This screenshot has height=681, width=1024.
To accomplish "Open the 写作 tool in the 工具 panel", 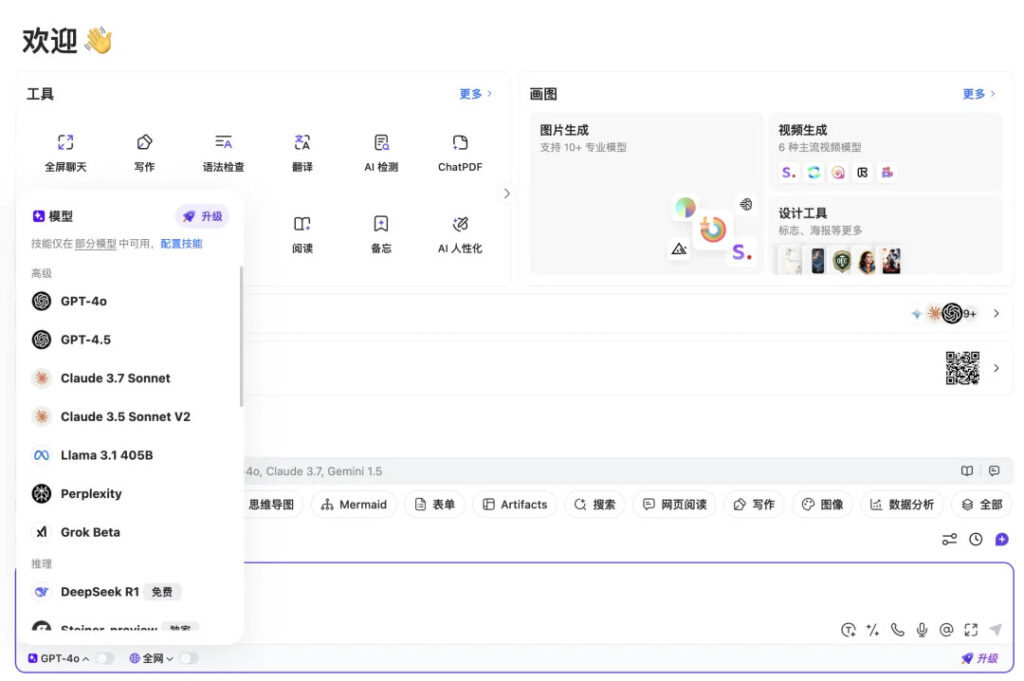I will 144,153.
